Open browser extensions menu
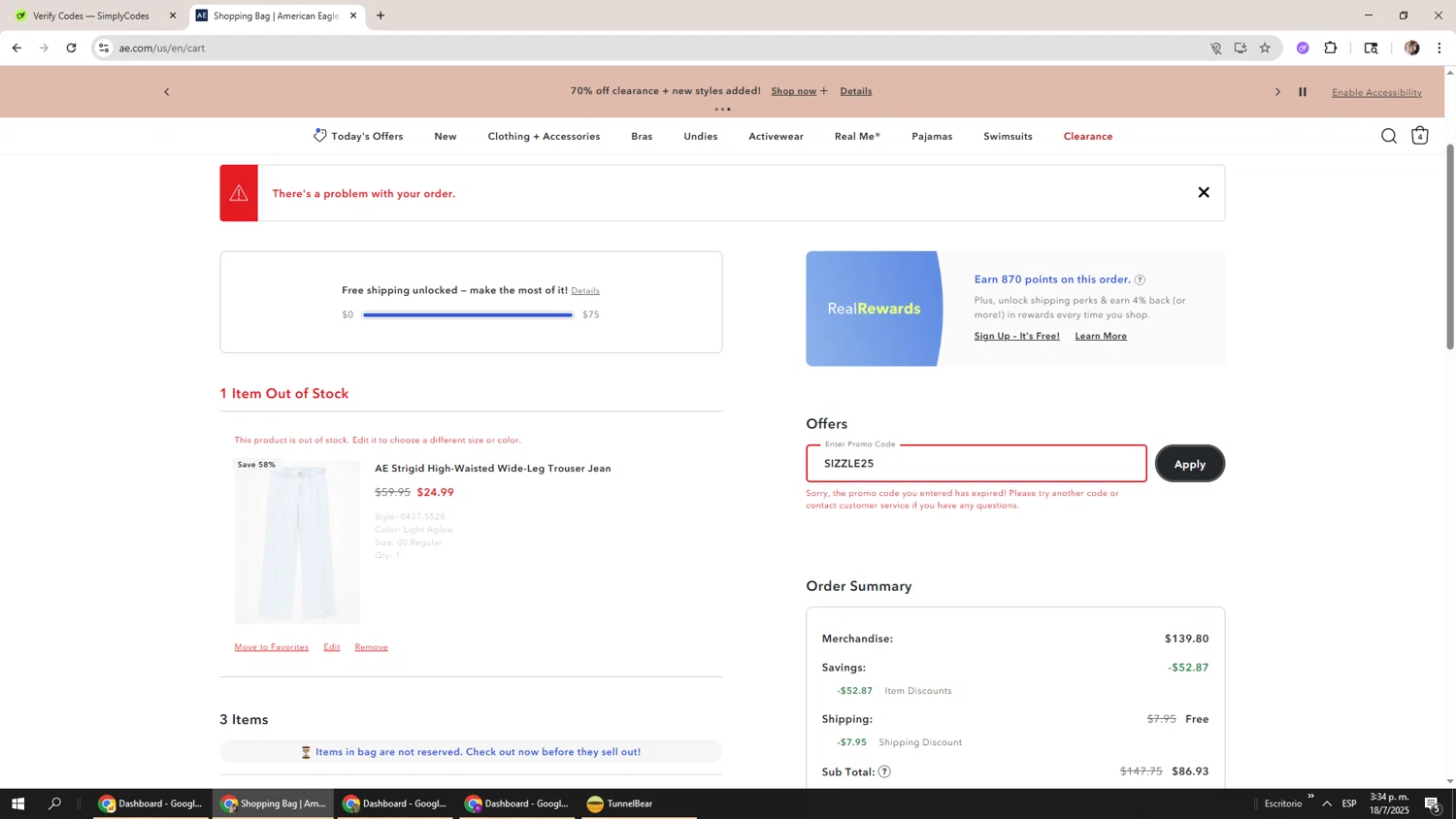Image resolution: width=1456 pixels, height=819 pixels. pos(1331,48)
